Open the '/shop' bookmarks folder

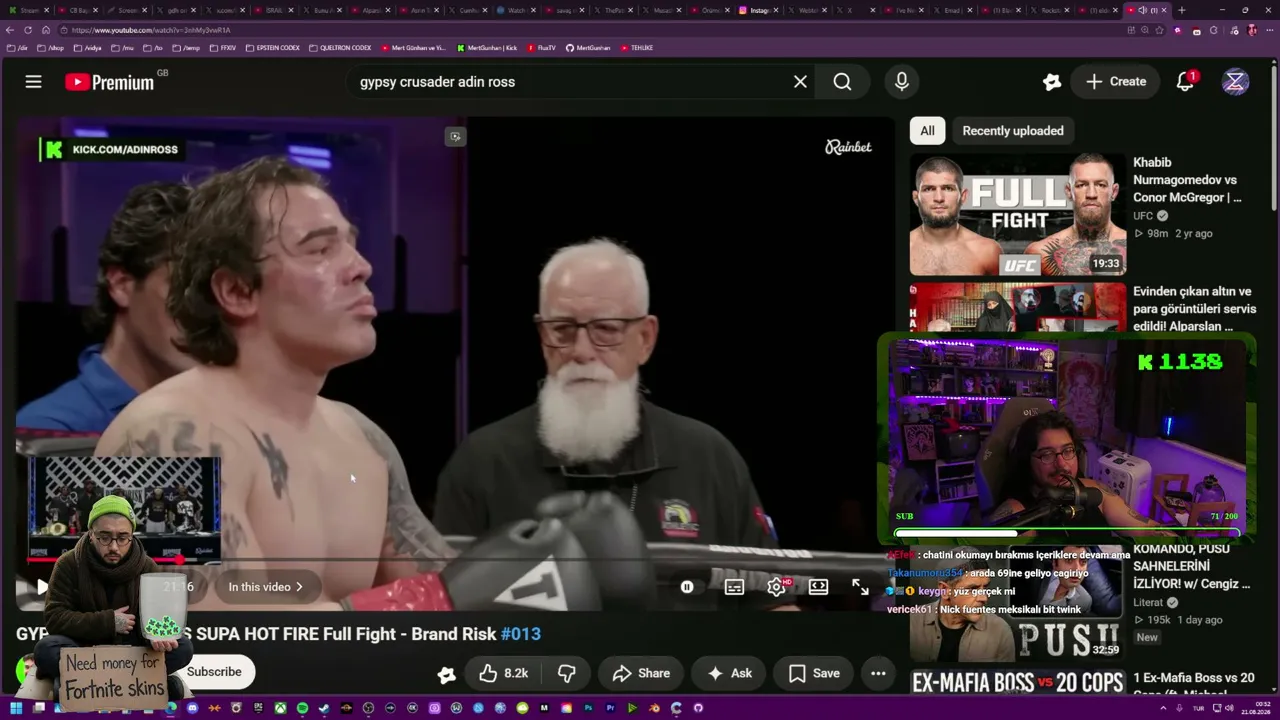coord(51,47)
